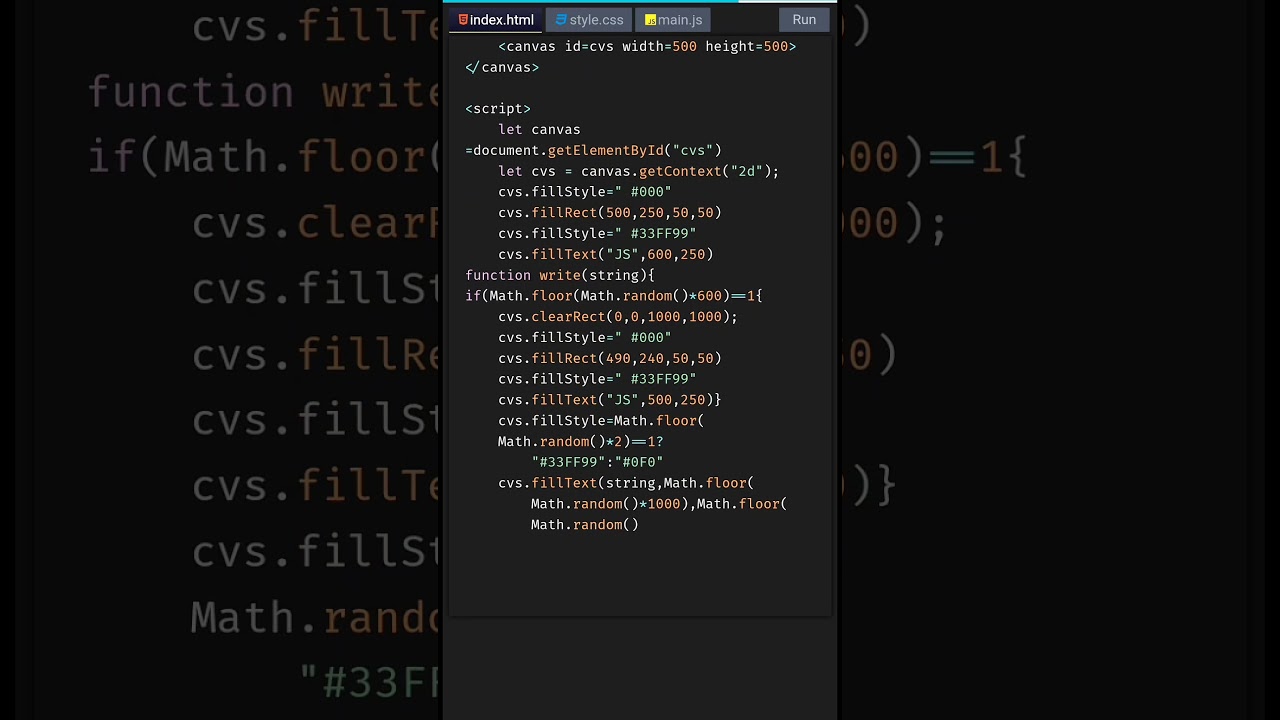Click 'cvs.fillText(string,Math.floor(' line

click(626, 483)
